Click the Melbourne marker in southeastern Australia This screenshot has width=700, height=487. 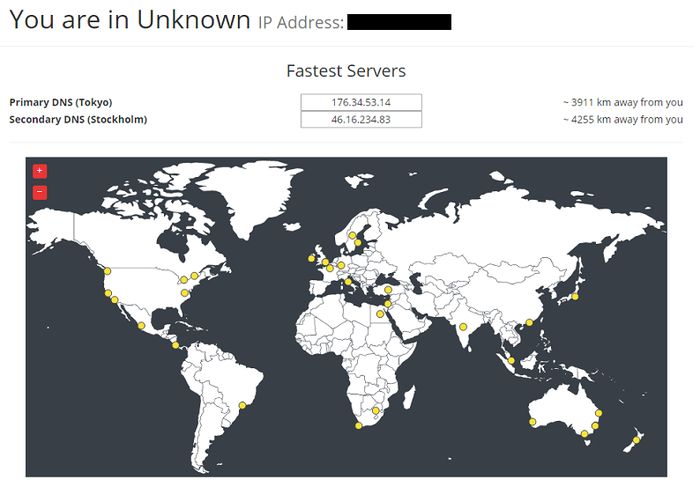tap(584, 434)
